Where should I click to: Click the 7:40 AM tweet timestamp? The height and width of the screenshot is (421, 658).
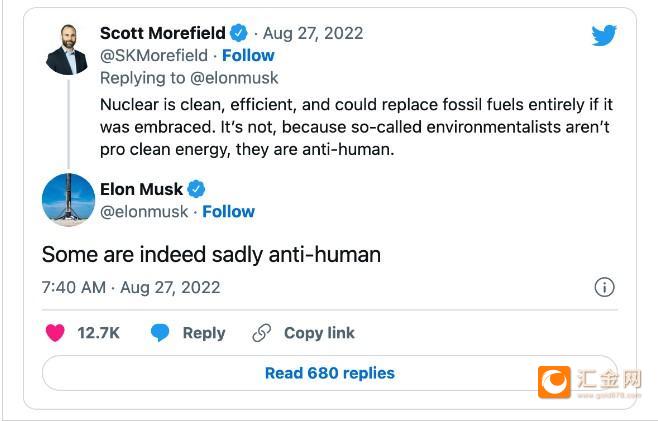[73, 287]
